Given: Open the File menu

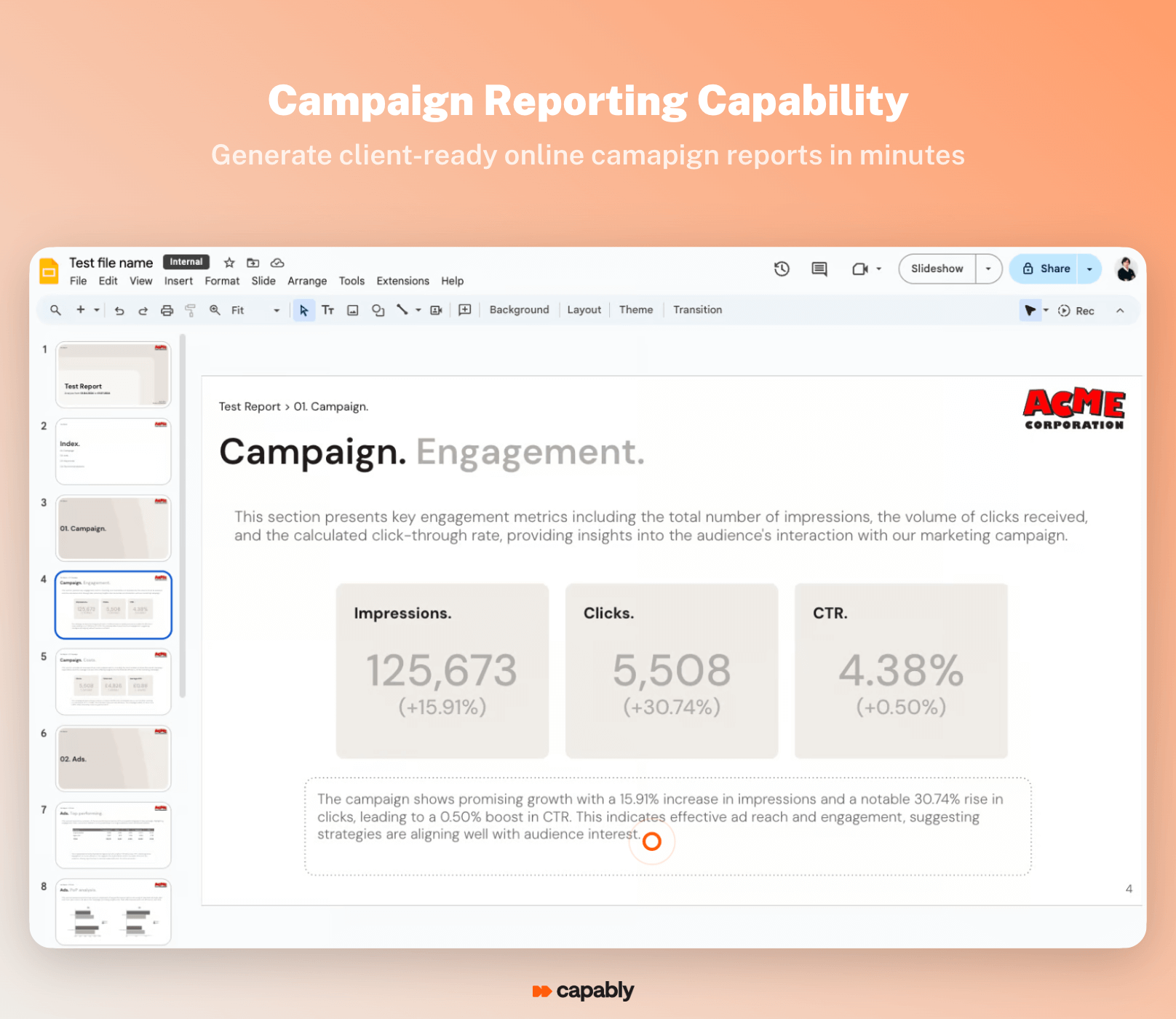Looking at the screenshot, I should (78, 281).
